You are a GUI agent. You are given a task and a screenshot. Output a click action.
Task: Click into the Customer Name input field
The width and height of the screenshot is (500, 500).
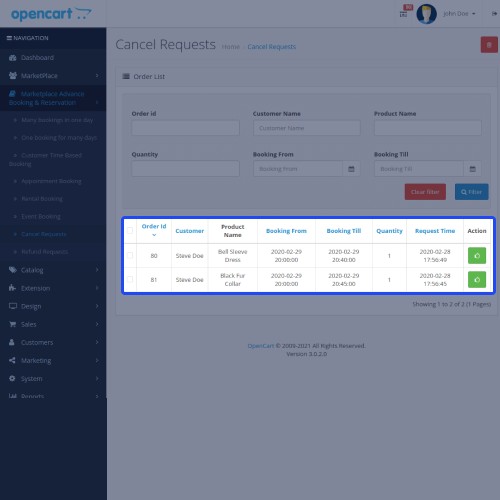coord(307,128)
